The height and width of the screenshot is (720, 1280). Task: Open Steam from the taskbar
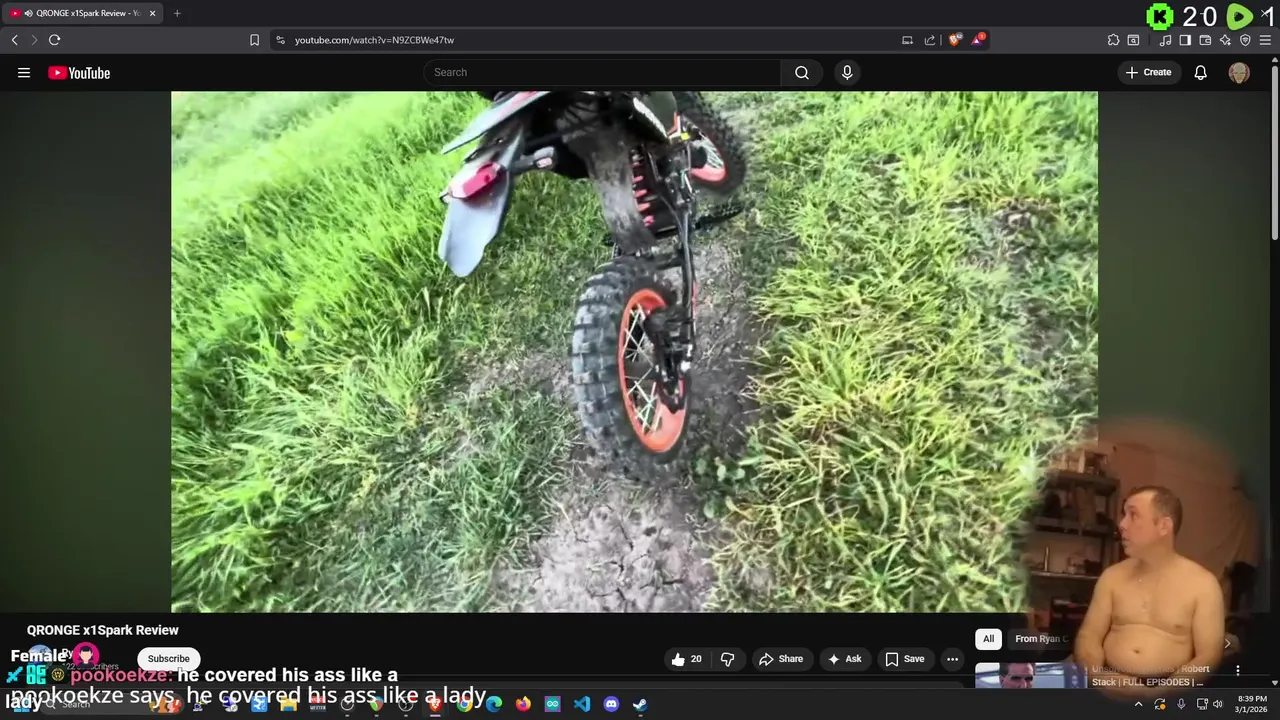pos(640,704)
